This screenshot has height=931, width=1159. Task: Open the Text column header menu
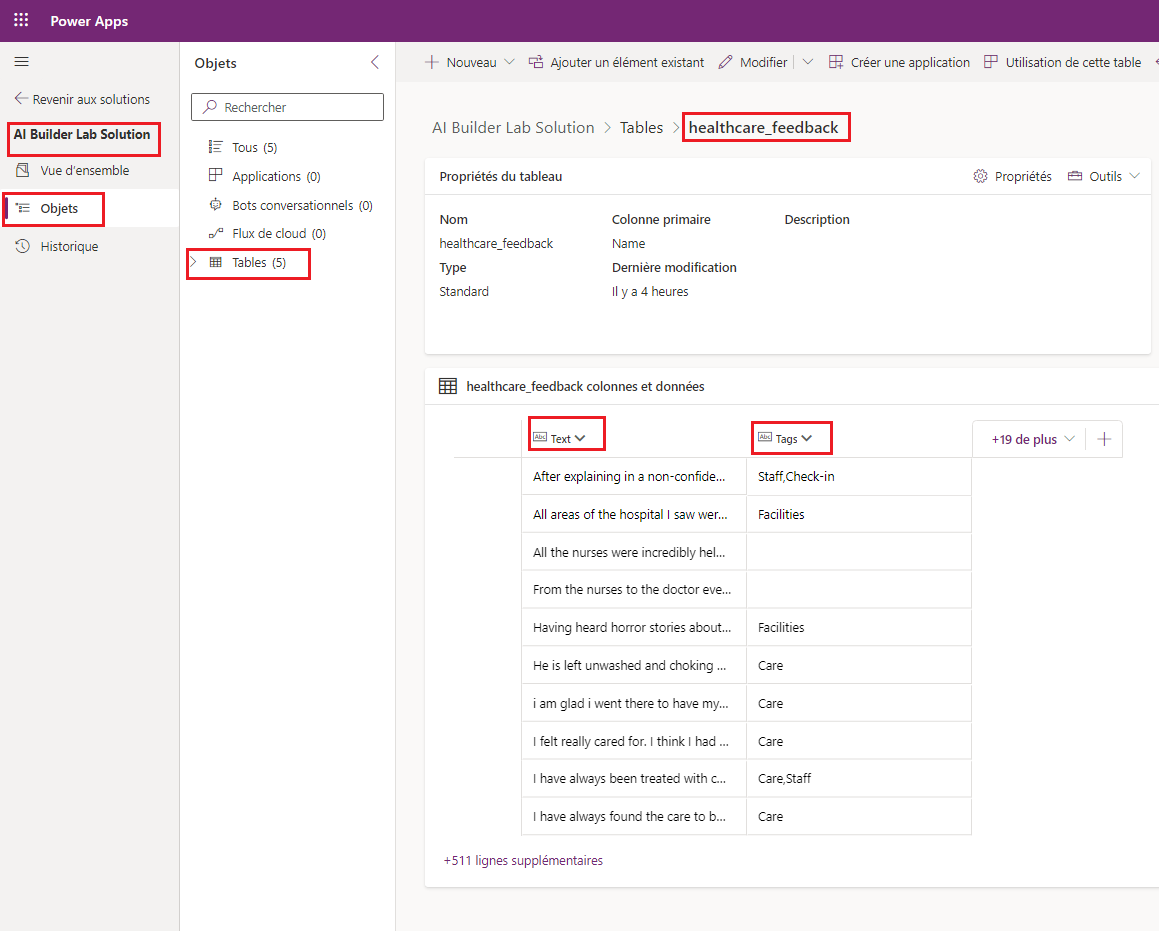click(x=580, y=438)
